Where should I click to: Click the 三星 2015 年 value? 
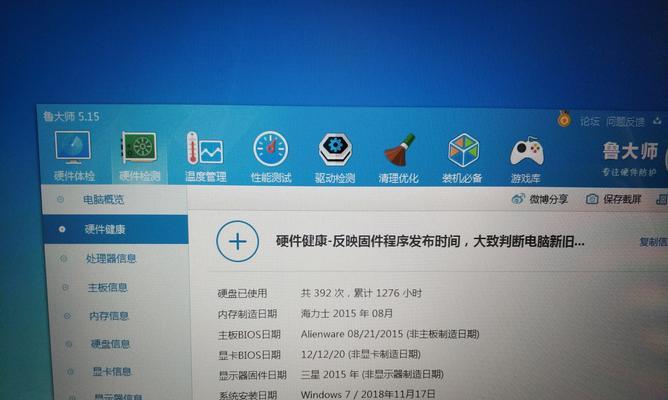coord(372,374)
